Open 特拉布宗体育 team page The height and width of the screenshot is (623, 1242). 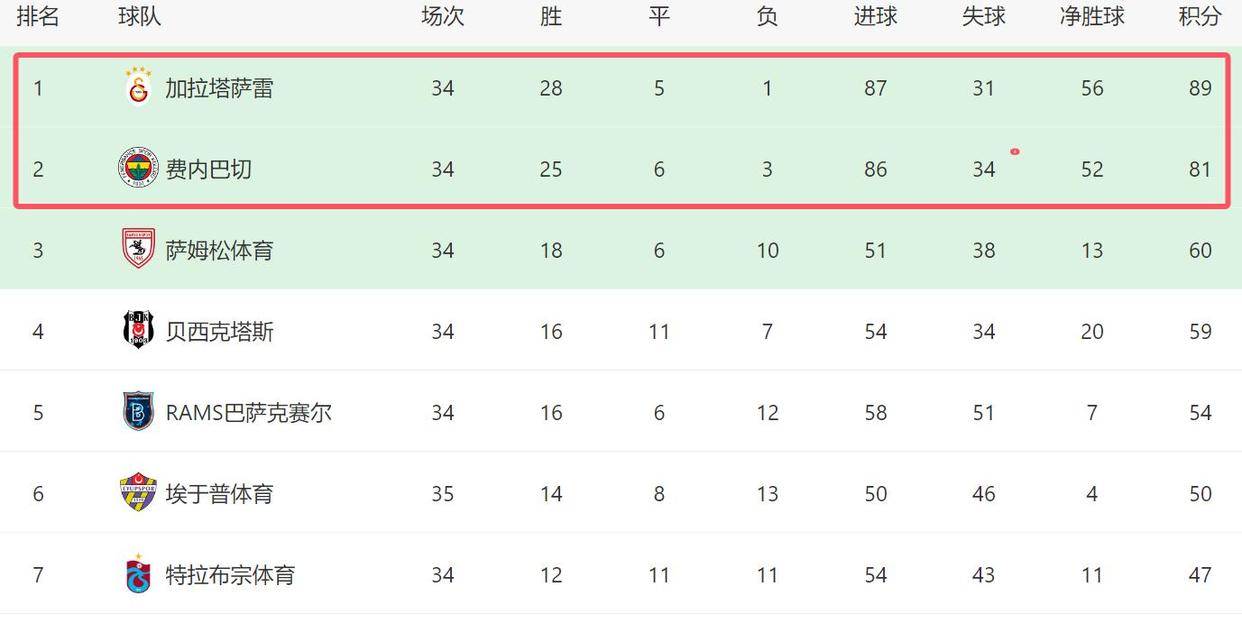click(x=230, y=574)
